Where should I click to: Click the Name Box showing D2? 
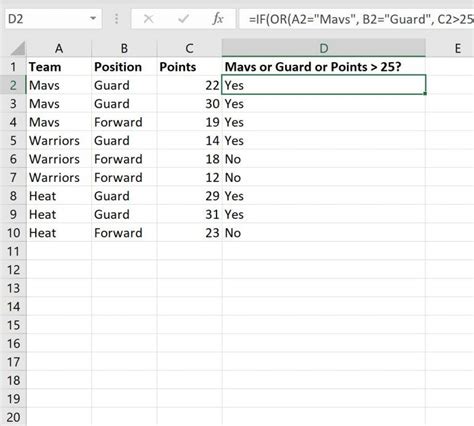pos(53,19)
